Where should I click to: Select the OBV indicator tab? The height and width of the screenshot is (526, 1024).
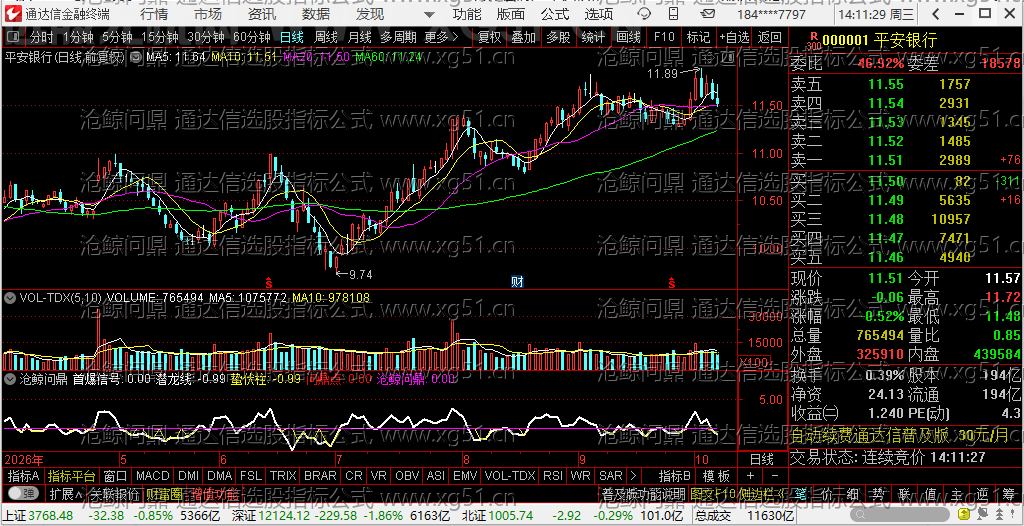(x=407, y=476)
